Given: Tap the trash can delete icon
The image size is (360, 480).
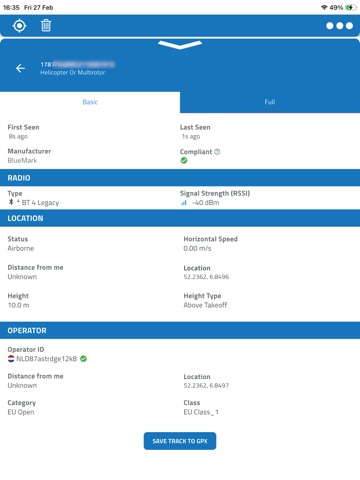Looking at the screenshot, I should (46, 25).
